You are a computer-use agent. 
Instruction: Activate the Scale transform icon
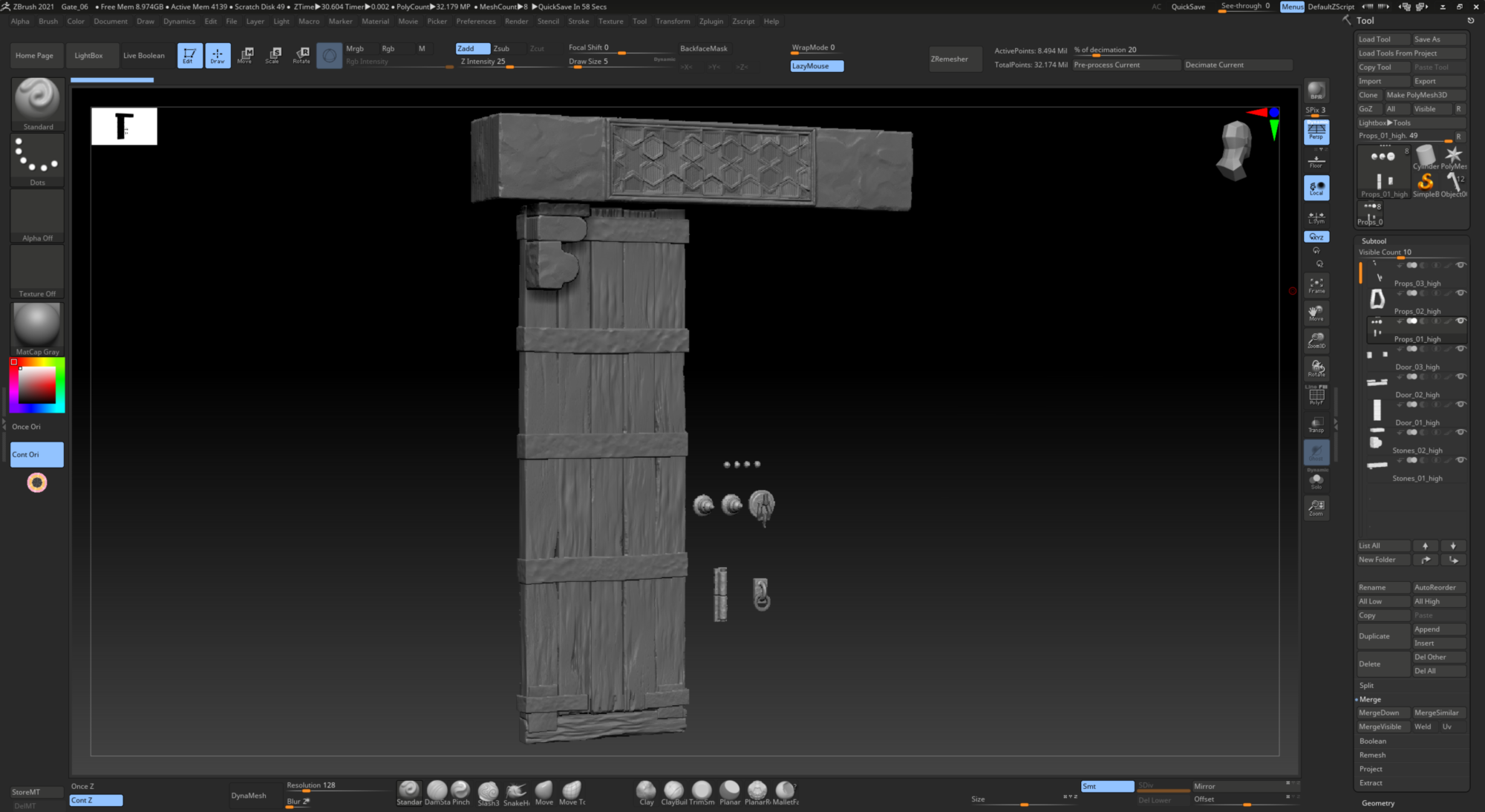click(x=273, y=55)
